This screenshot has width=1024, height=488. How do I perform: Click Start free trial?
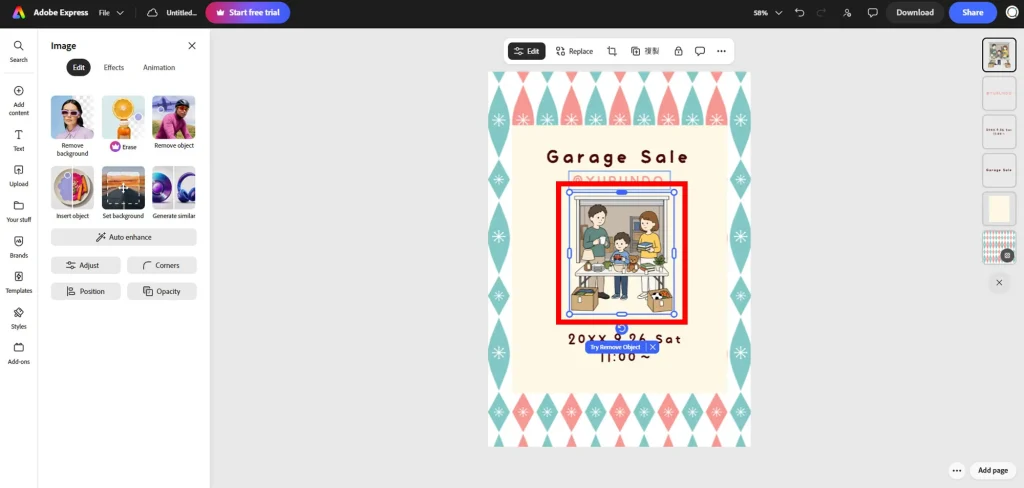pos(248,12)
